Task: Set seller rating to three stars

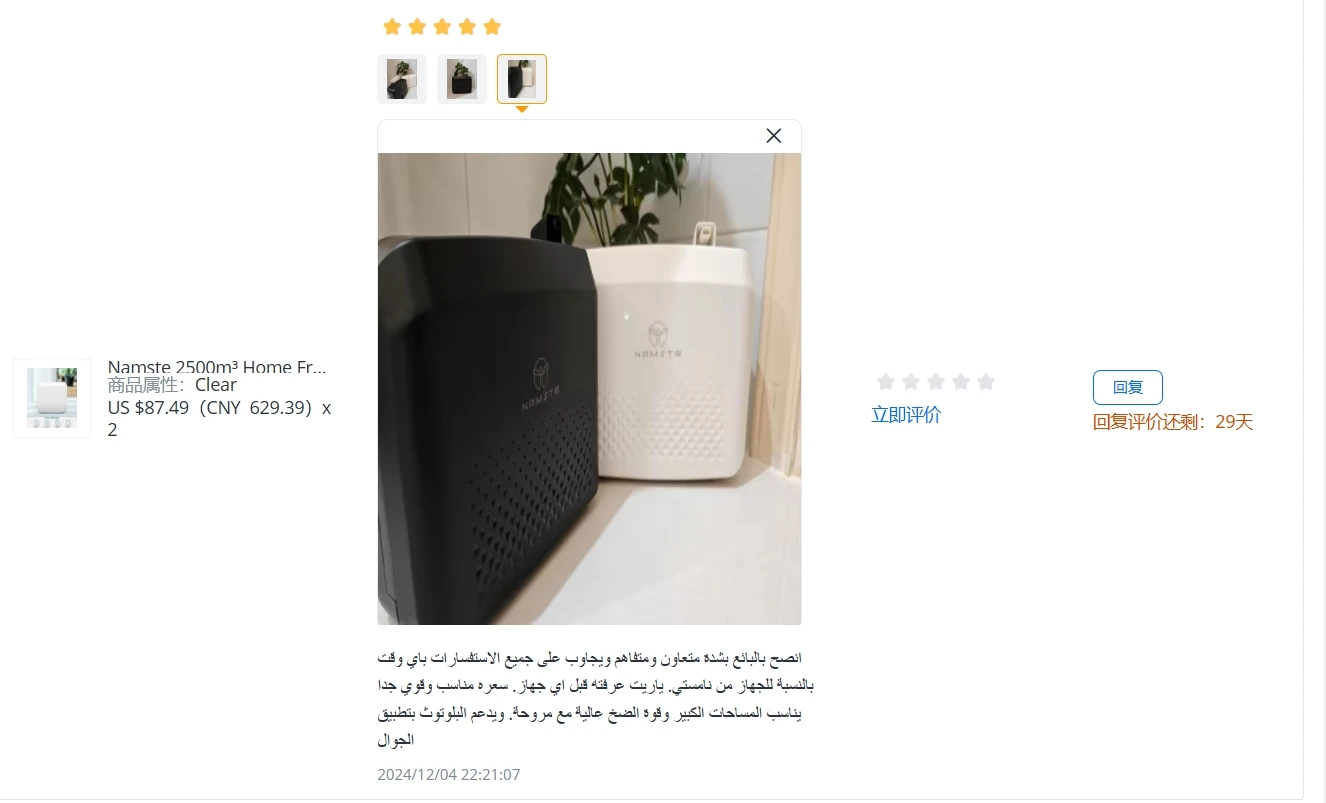Action: 935,381
